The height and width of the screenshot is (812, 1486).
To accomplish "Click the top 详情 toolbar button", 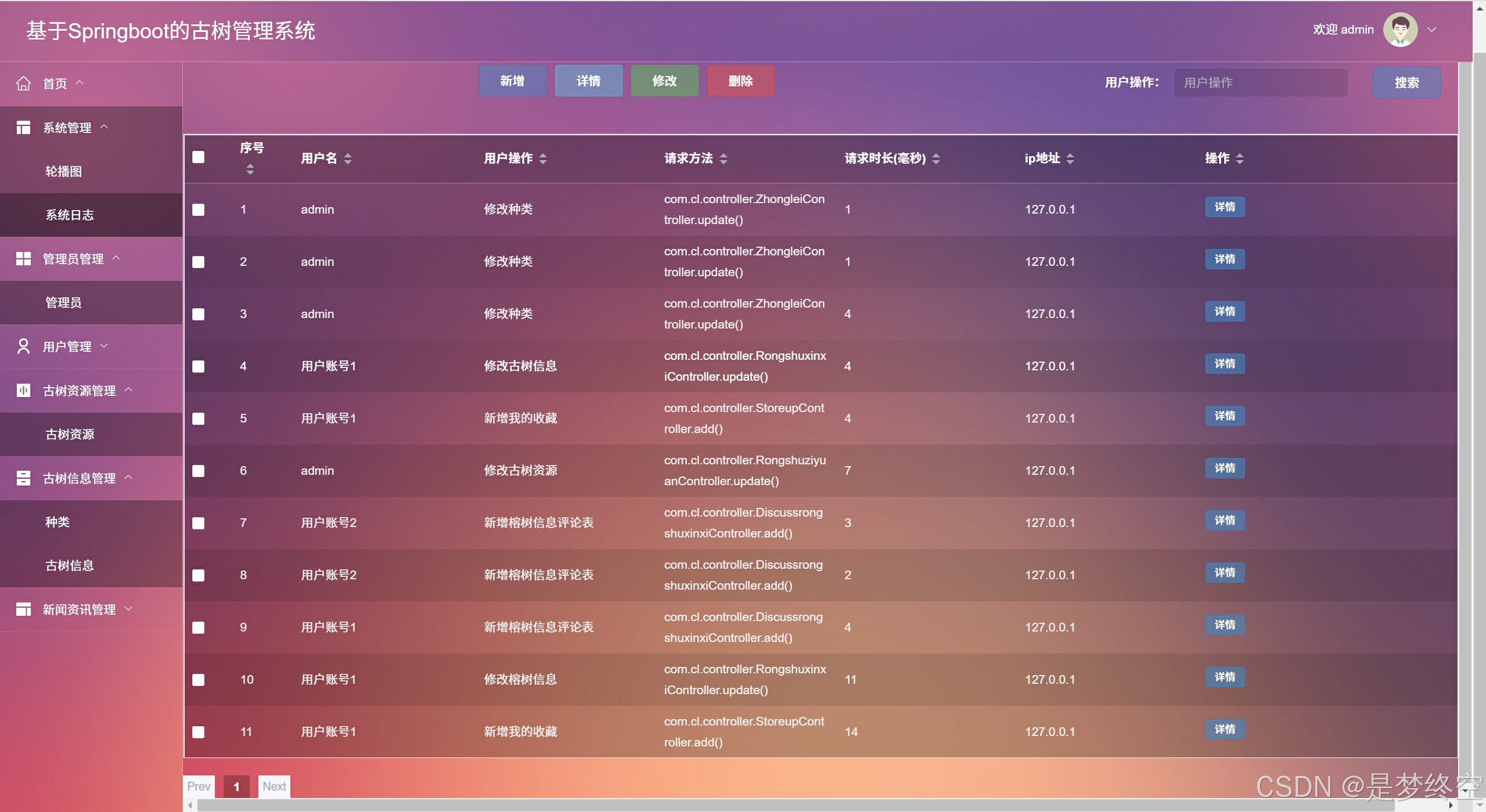I will click(x=588, y=81).
